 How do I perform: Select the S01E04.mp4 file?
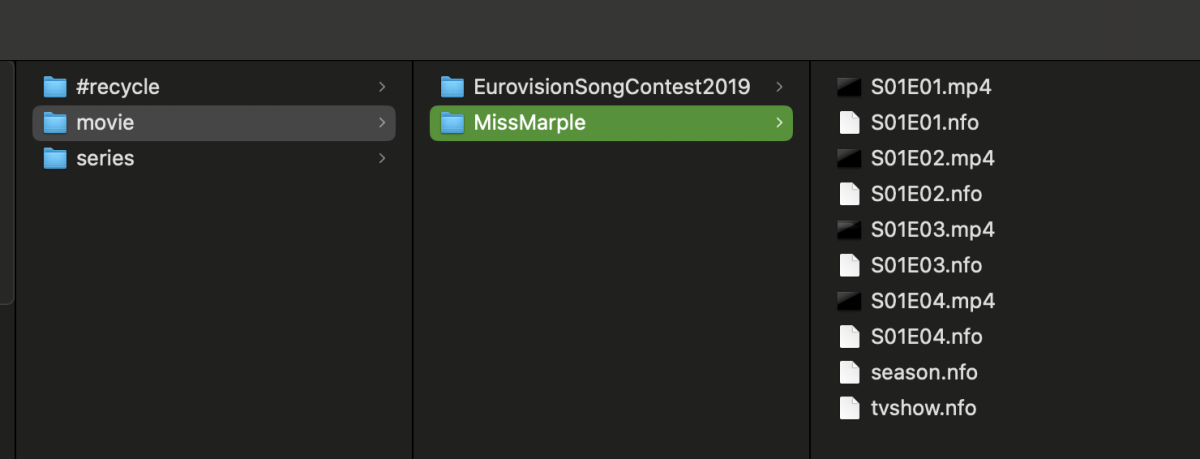tap(932, 301)
